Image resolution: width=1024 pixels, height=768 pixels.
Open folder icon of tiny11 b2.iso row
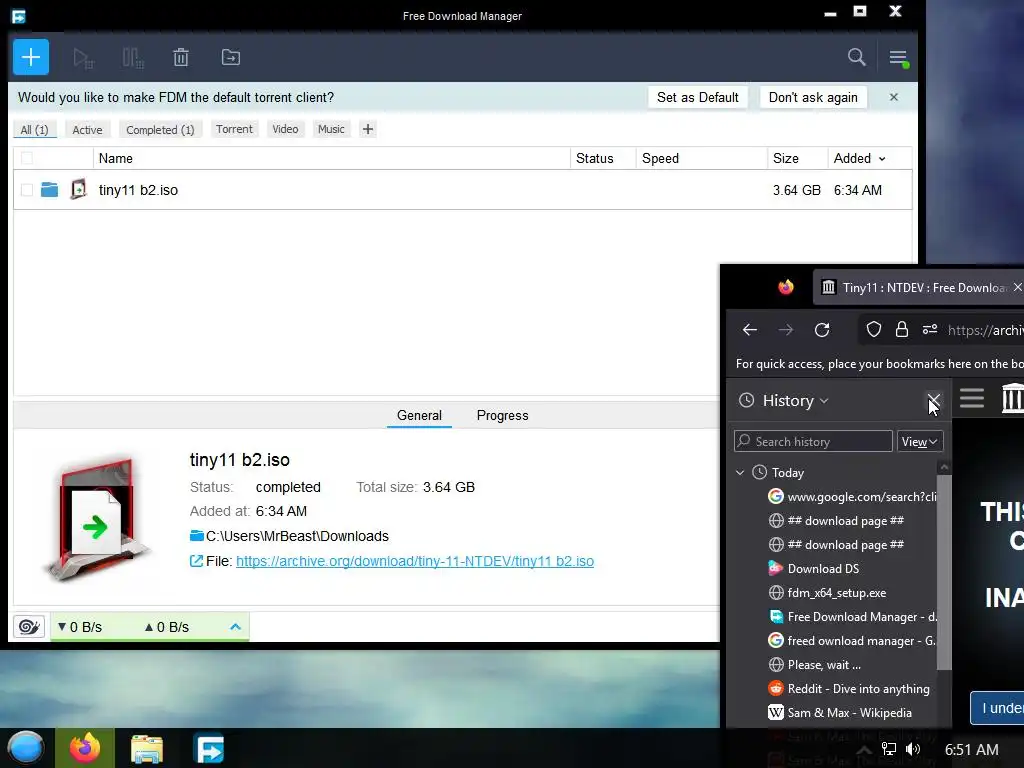coord(50,190)
